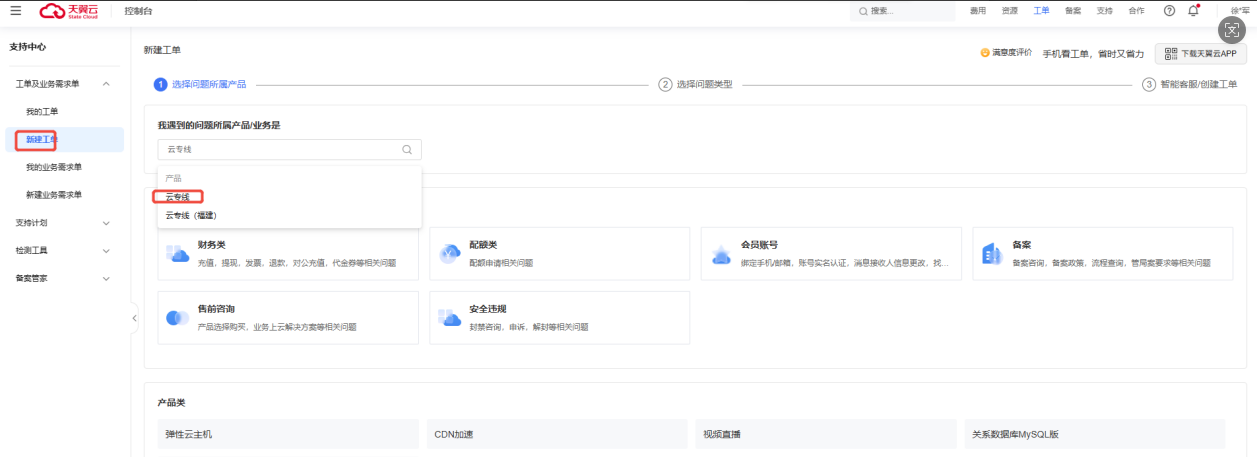1257x457 pixels.
Task: Open 我的工单 in the sidebar
Action: pos(42,112)
